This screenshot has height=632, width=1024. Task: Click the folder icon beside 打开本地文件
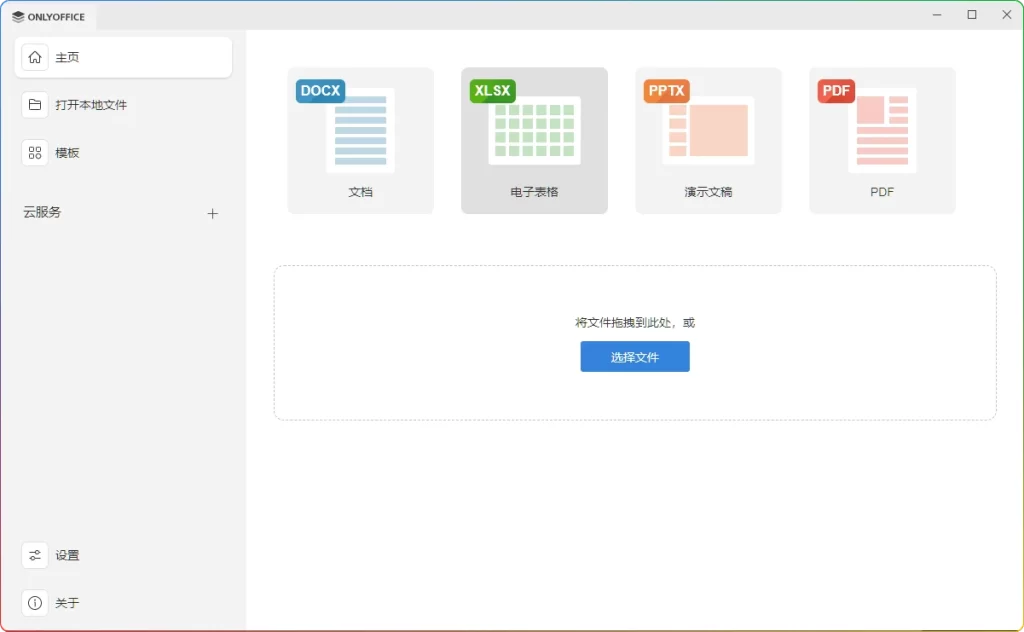click(x=34, y=104)
